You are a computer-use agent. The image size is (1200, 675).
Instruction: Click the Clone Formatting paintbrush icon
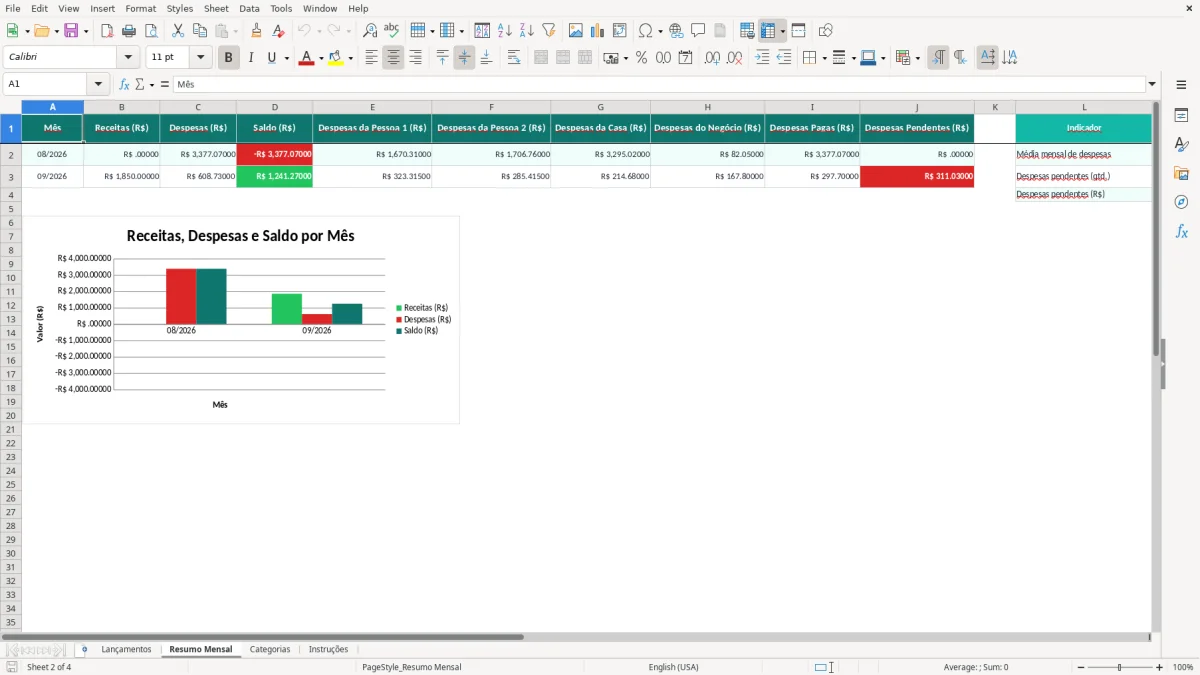256,31
